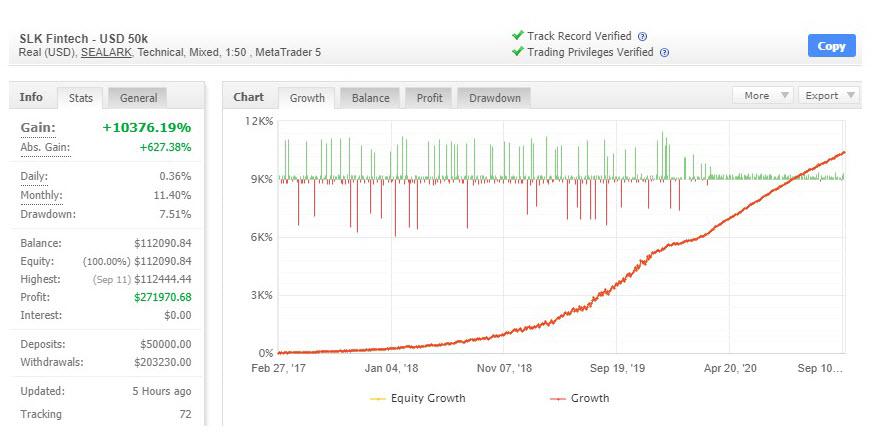
Task: Switch to the Info tab
Action: point(32,97)
